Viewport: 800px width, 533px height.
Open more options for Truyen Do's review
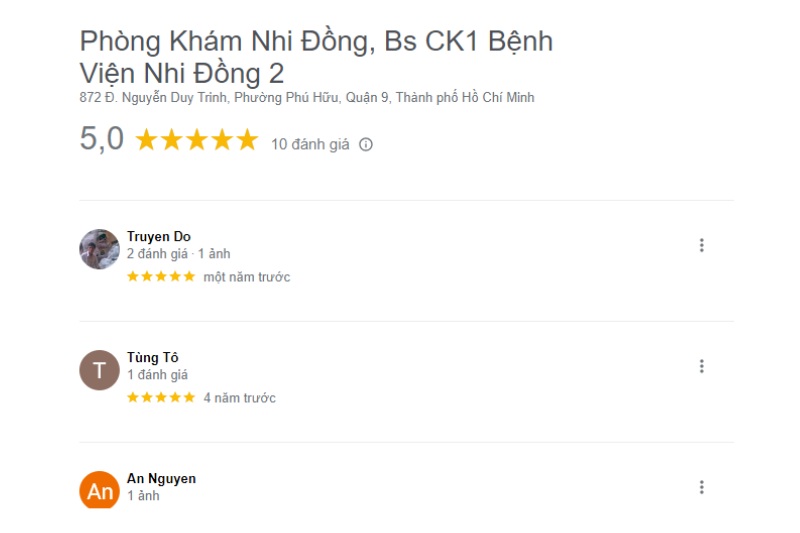(x=701, y=245)
